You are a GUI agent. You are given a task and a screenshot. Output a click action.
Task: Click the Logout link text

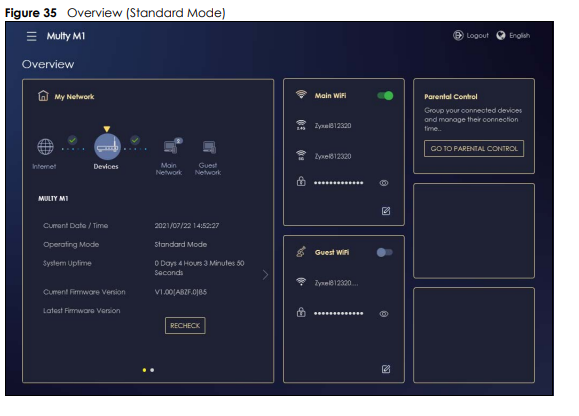tap(477, 35)
